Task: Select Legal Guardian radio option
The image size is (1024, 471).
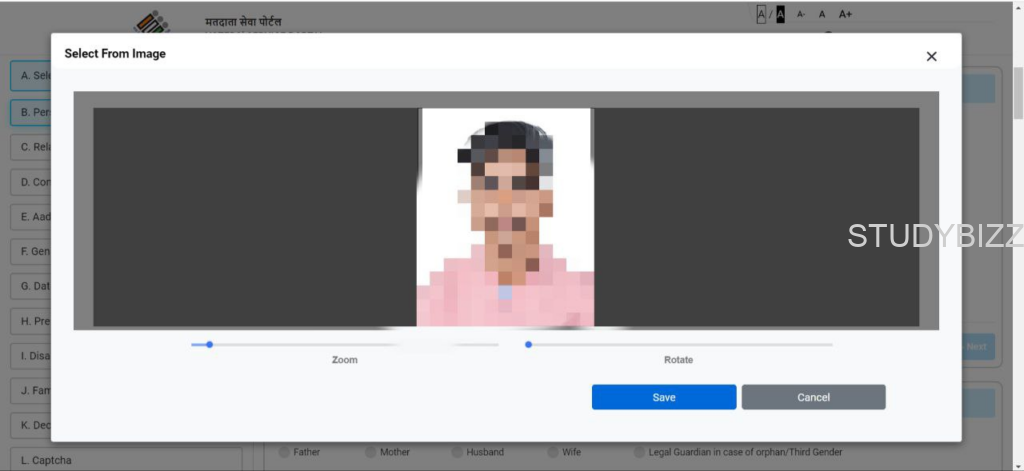Action: click(639, 452)
